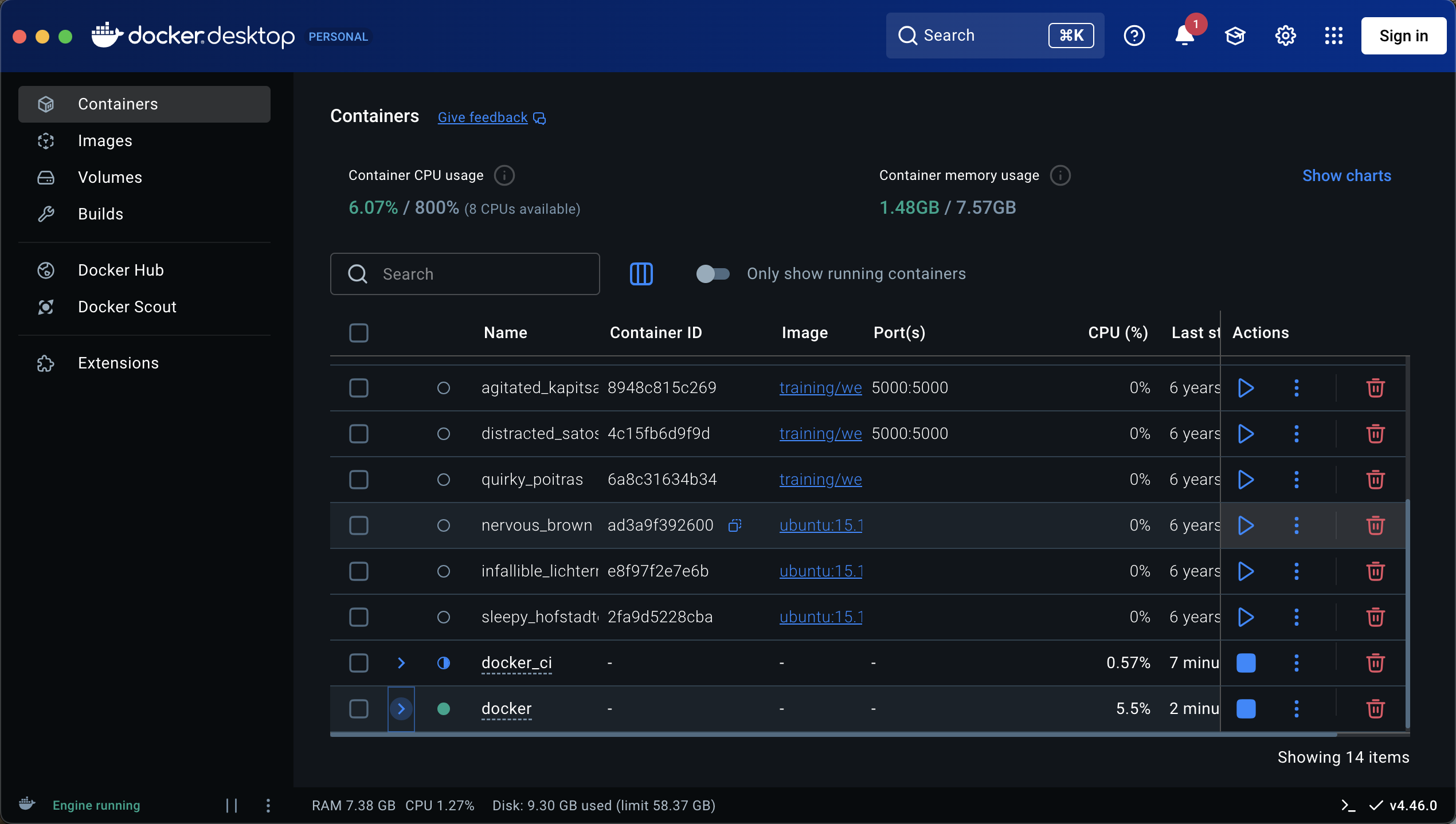Select the nervous_brown row checkbox
Viewport: 1456px width, 824px height.
(359, 525)
